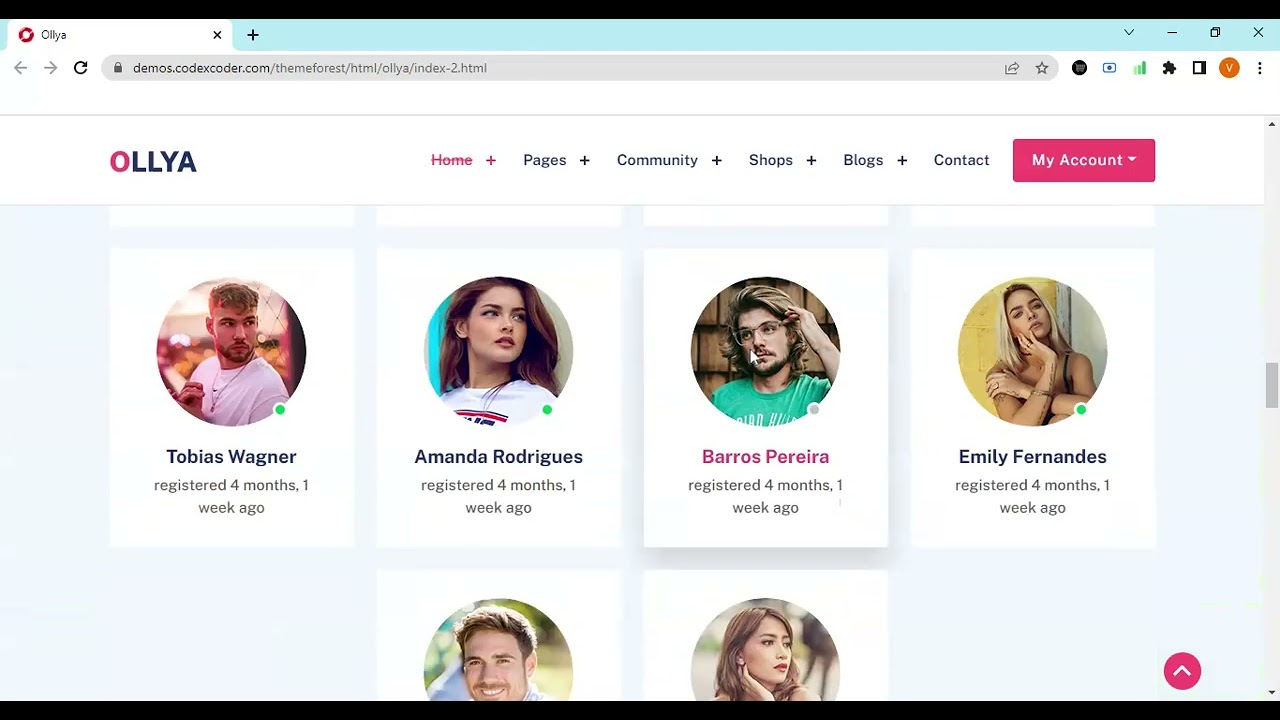Open Amanda Rodrigues' profile name link
The height and width of the screenshot is (720, 1280).
pos(498,456)
